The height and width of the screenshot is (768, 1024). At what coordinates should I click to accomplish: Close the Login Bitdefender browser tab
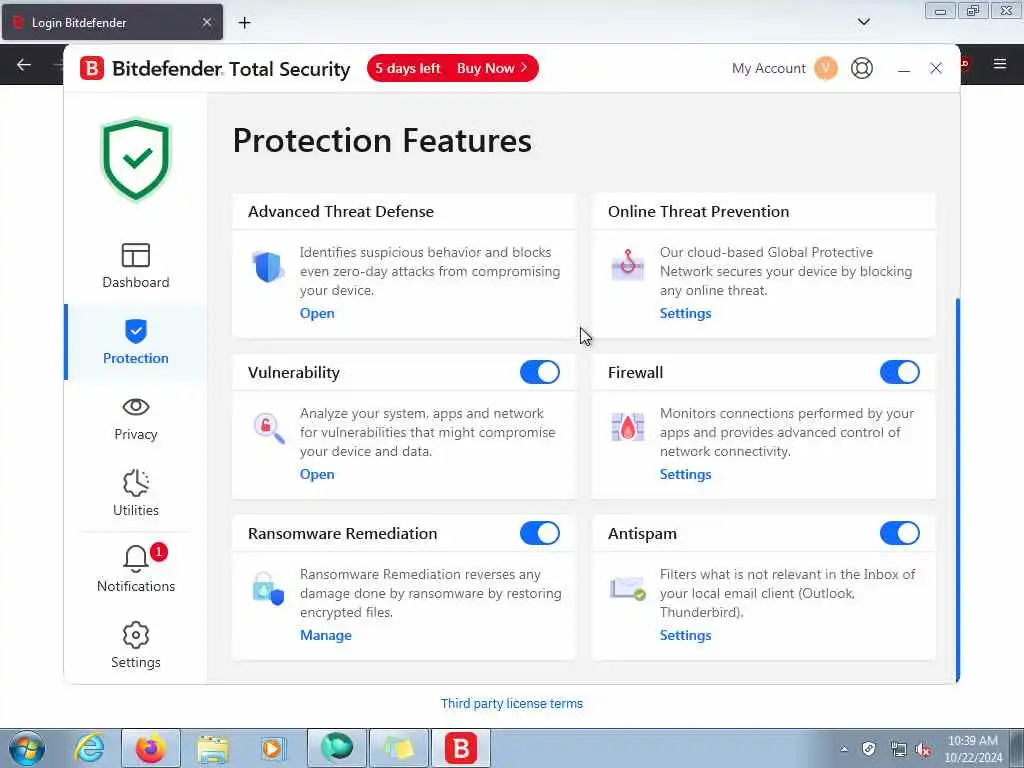[206, 22]
